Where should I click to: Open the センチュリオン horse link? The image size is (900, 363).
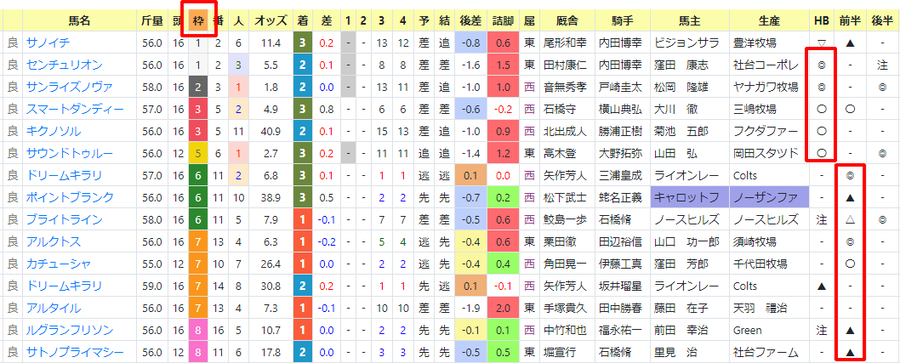tap(64, 65)
